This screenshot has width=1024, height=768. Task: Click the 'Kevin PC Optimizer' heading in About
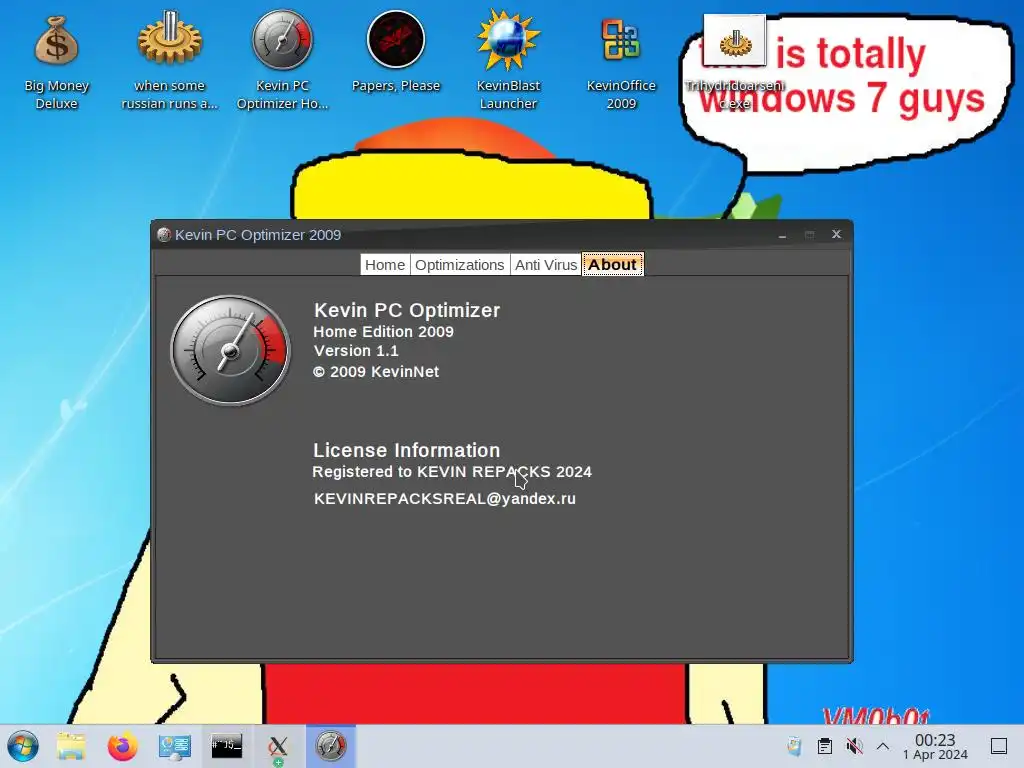407,310
